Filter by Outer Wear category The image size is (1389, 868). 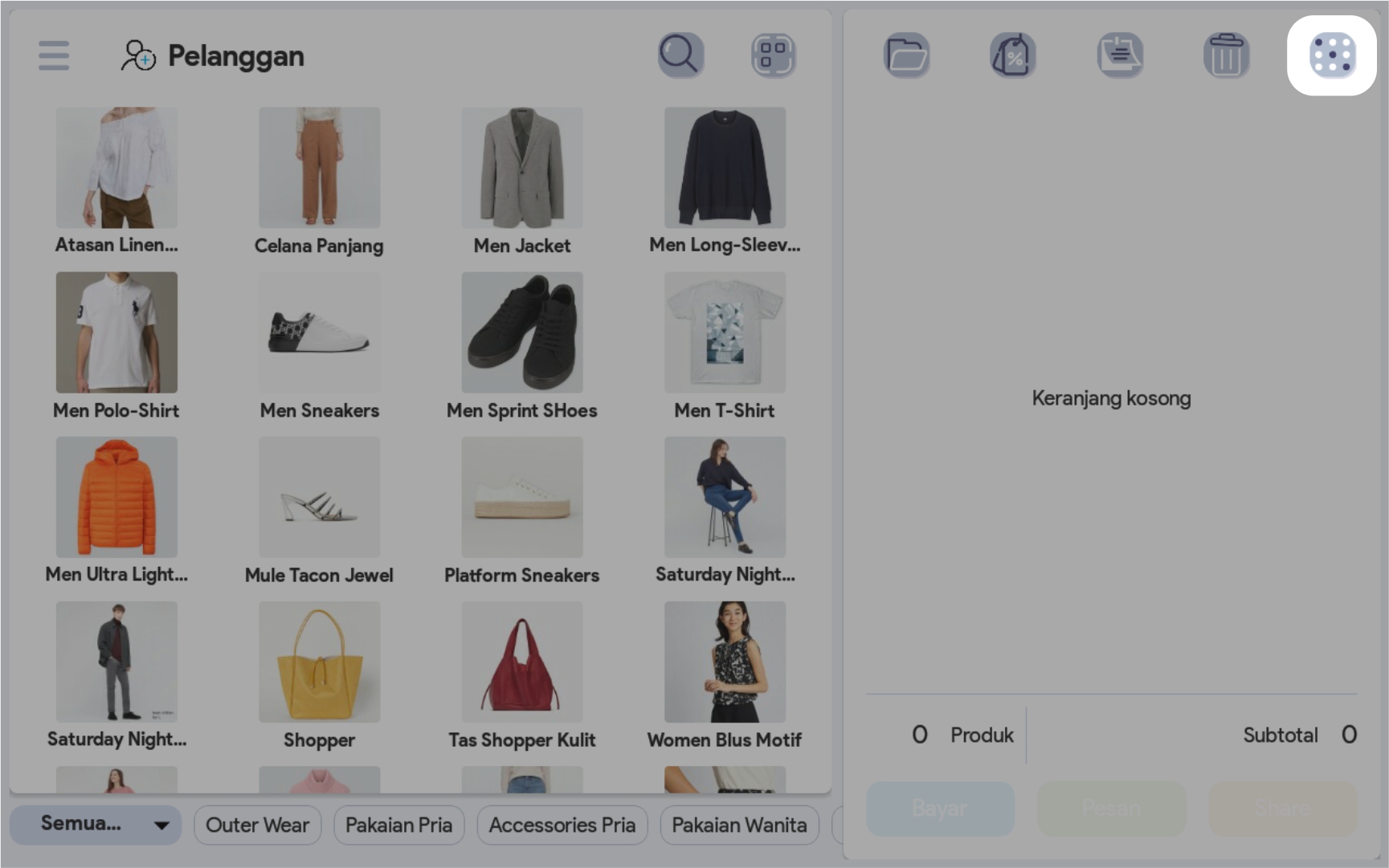point(257,825)
